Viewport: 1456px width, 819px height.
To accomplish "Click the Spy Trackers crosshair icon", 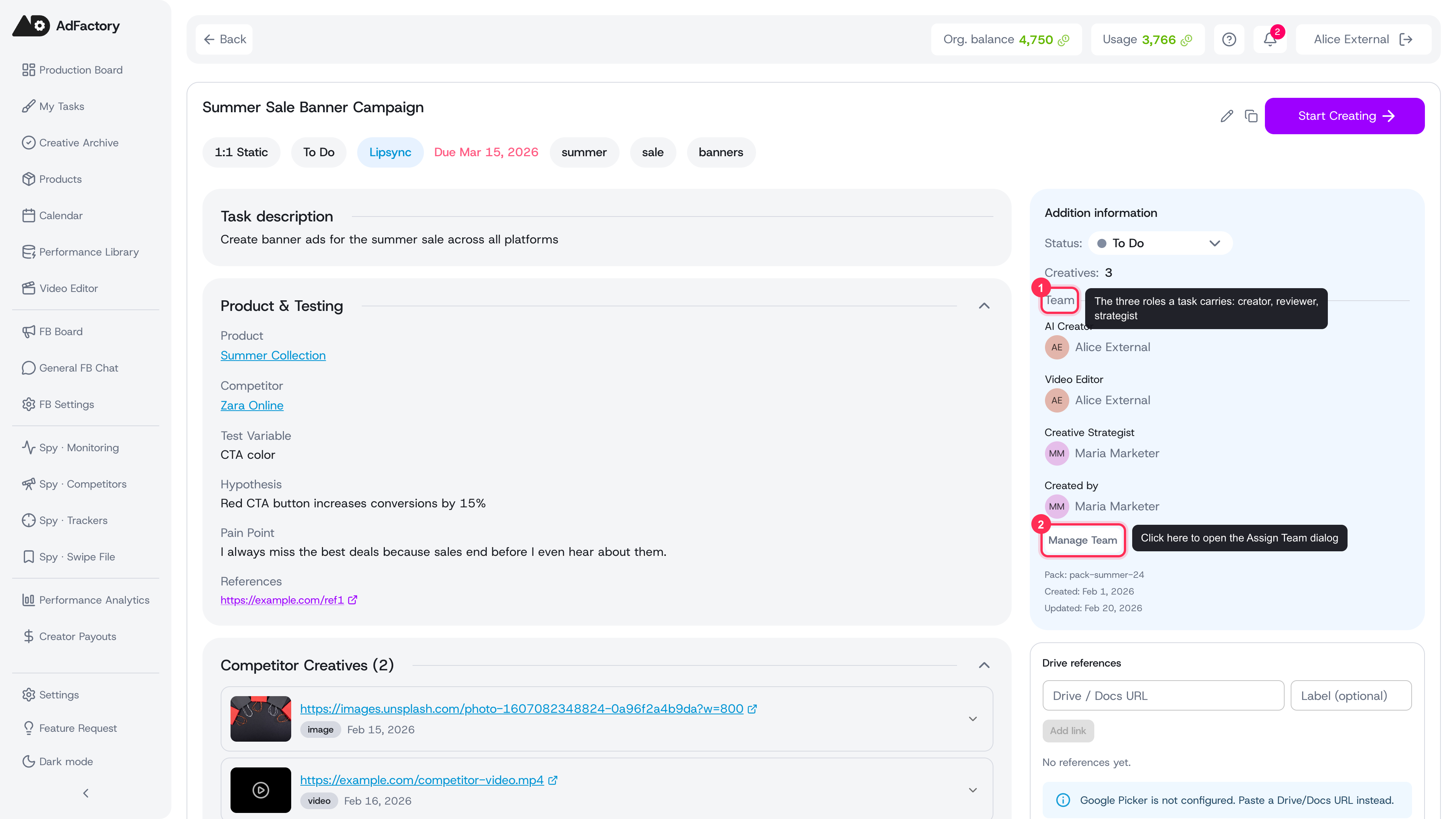I will click(28, 520).
